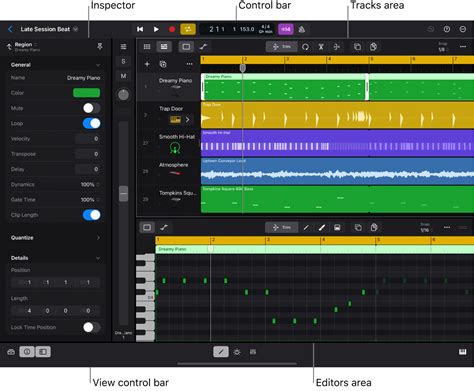Open the Snap 1/8 menu in Tracks area
Screen dimensions: 474x391
tap(443, 47)
